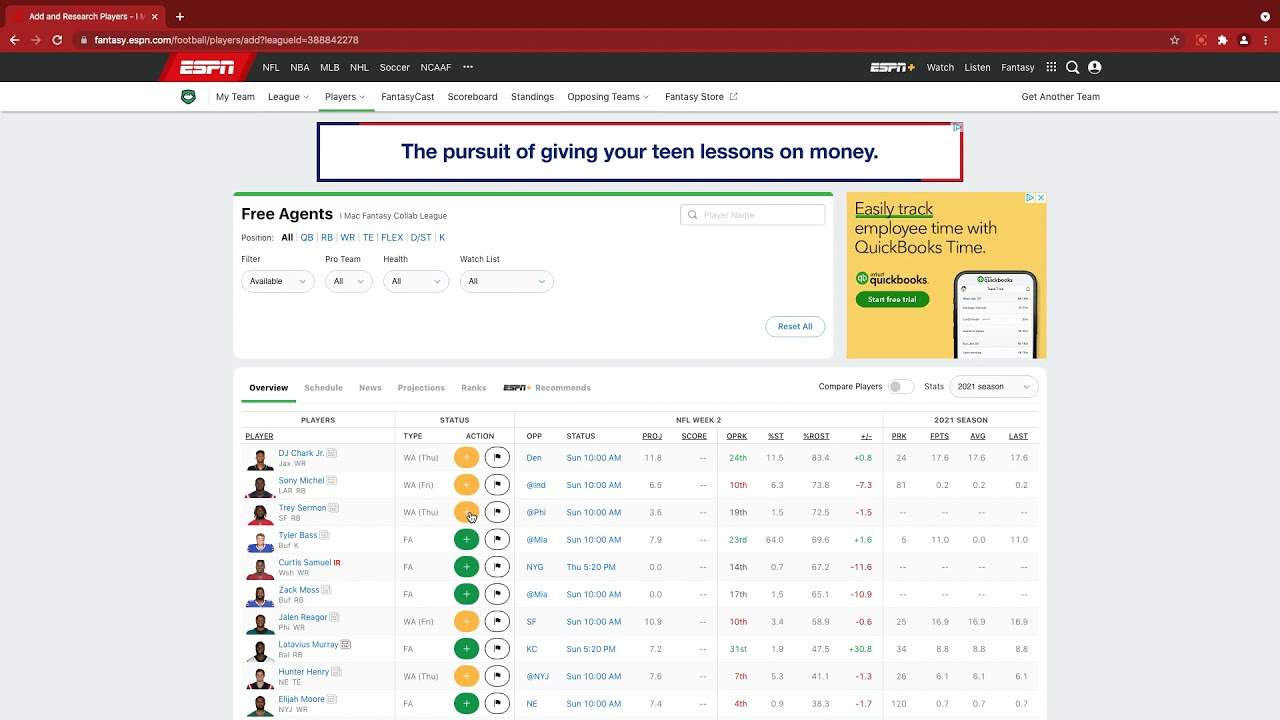
Task: Click Hunter Henry player headshot
Action: (260, 677)
